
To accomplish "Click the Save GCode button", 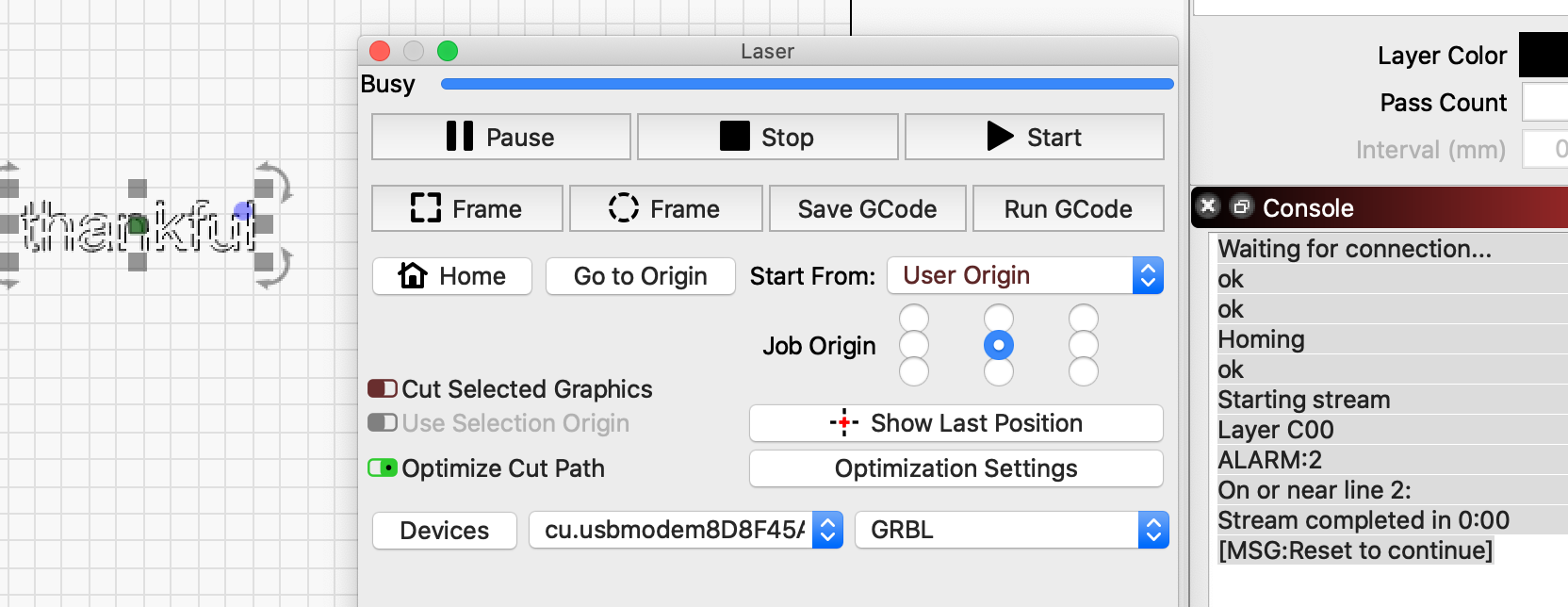I will click(867, 208).
